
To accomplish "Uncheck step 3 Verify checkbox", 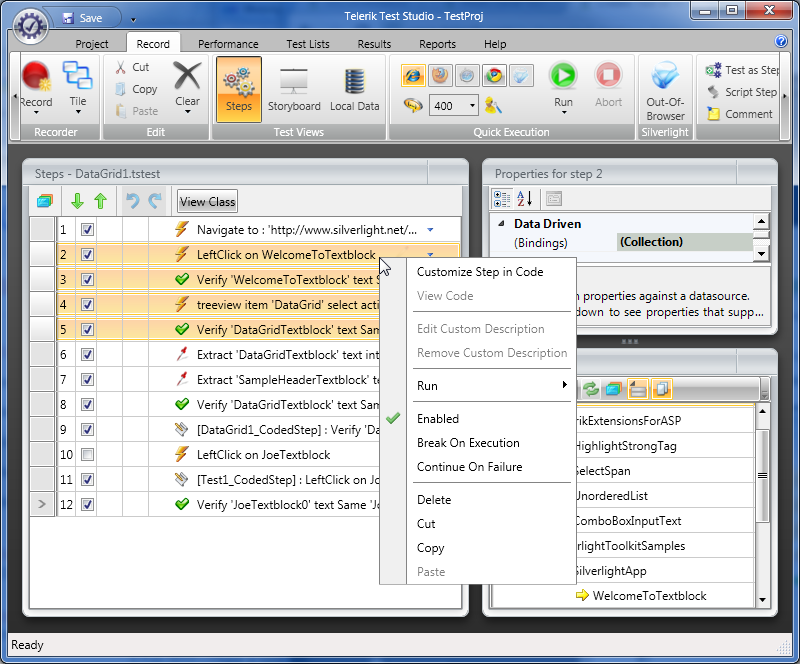I will pos(87,280).
